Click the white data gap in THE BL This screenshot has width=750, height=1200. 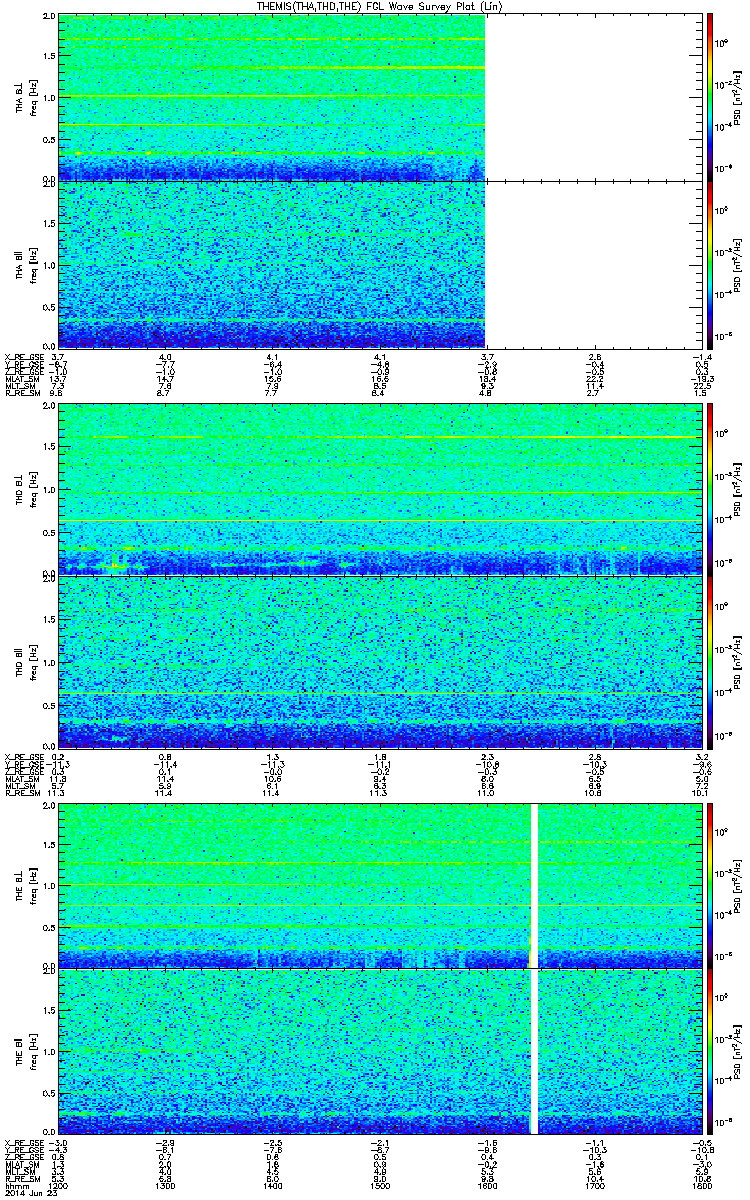click(x=533, y=885)
